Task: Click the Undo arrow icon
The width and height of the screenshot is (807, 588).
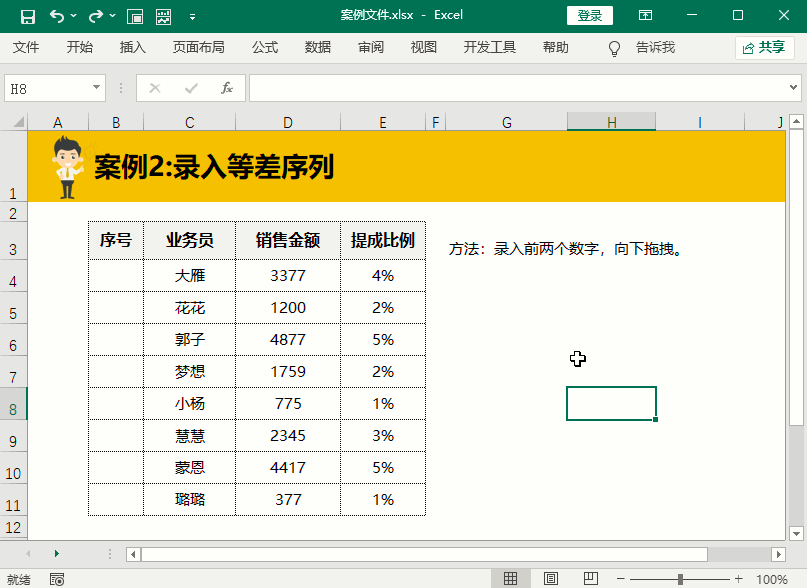Action: 56,16
